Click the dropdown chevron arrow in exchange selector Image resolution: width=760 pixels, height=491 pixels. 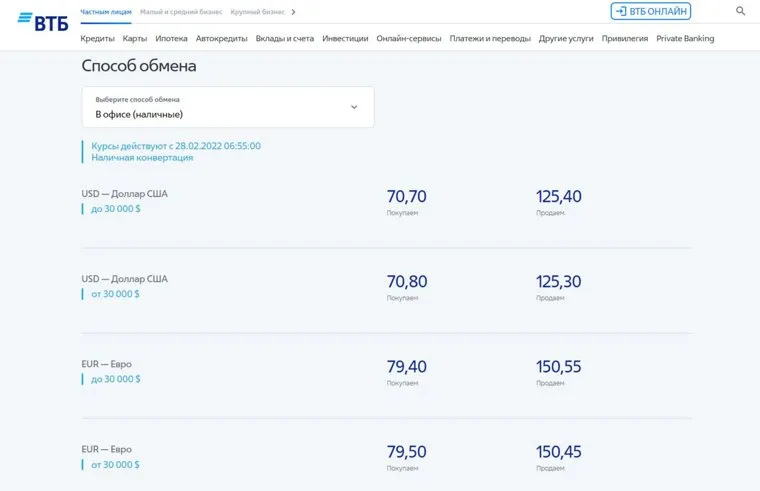point(353,107)
